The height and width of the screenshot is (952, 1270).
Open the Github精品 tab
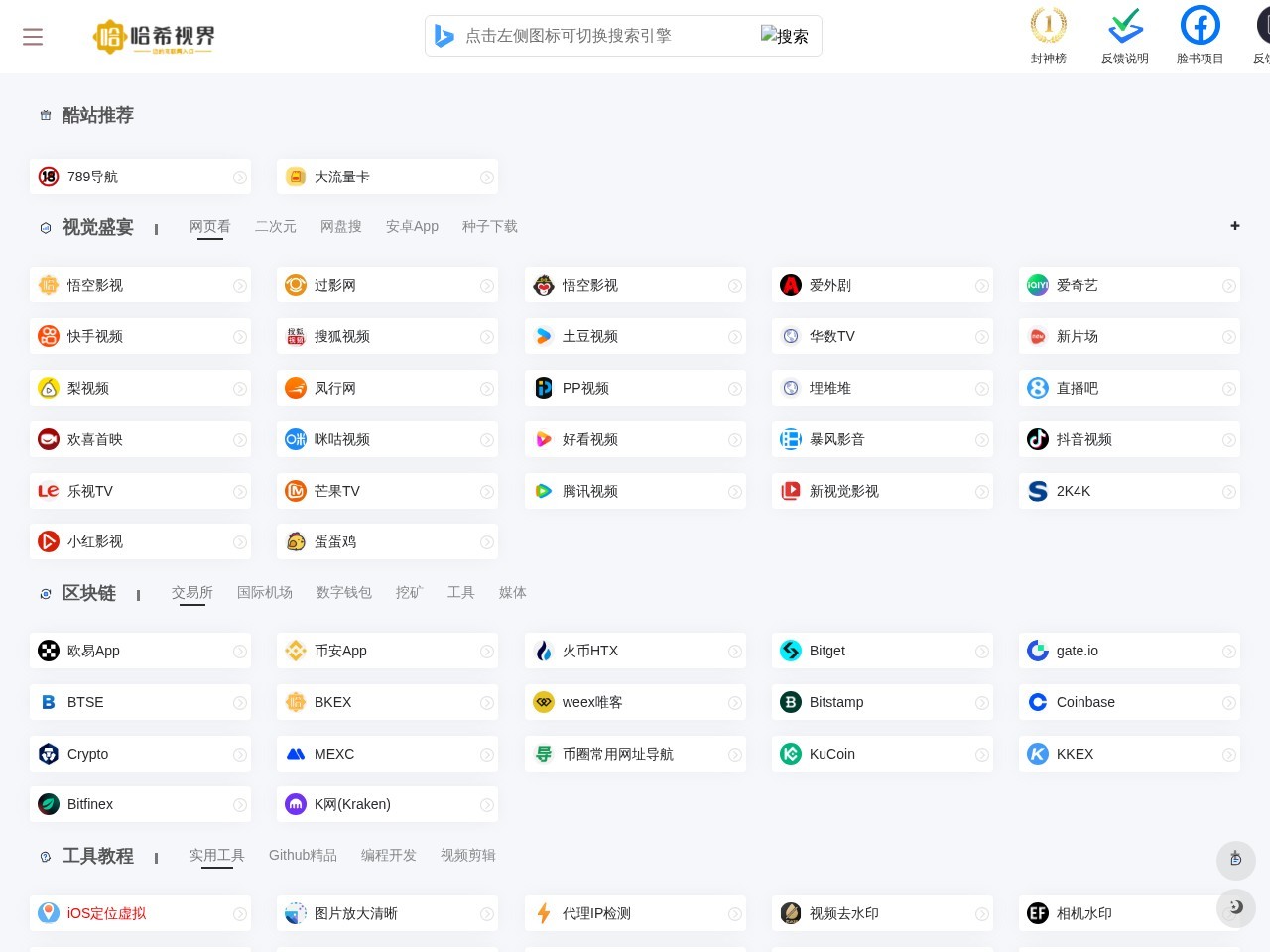pyautogui.click(x=303, y=855)
